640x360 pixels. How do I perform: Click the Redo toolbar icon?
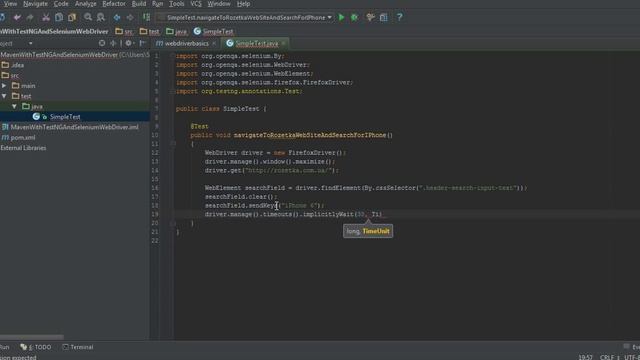click(x=30, y=18)
